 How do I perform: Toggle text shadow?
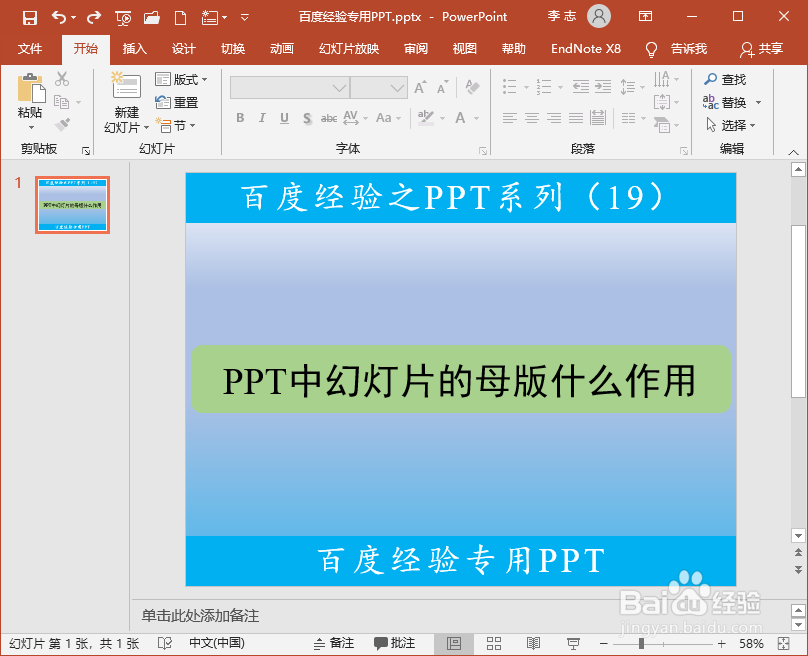(x=307, y=118)
